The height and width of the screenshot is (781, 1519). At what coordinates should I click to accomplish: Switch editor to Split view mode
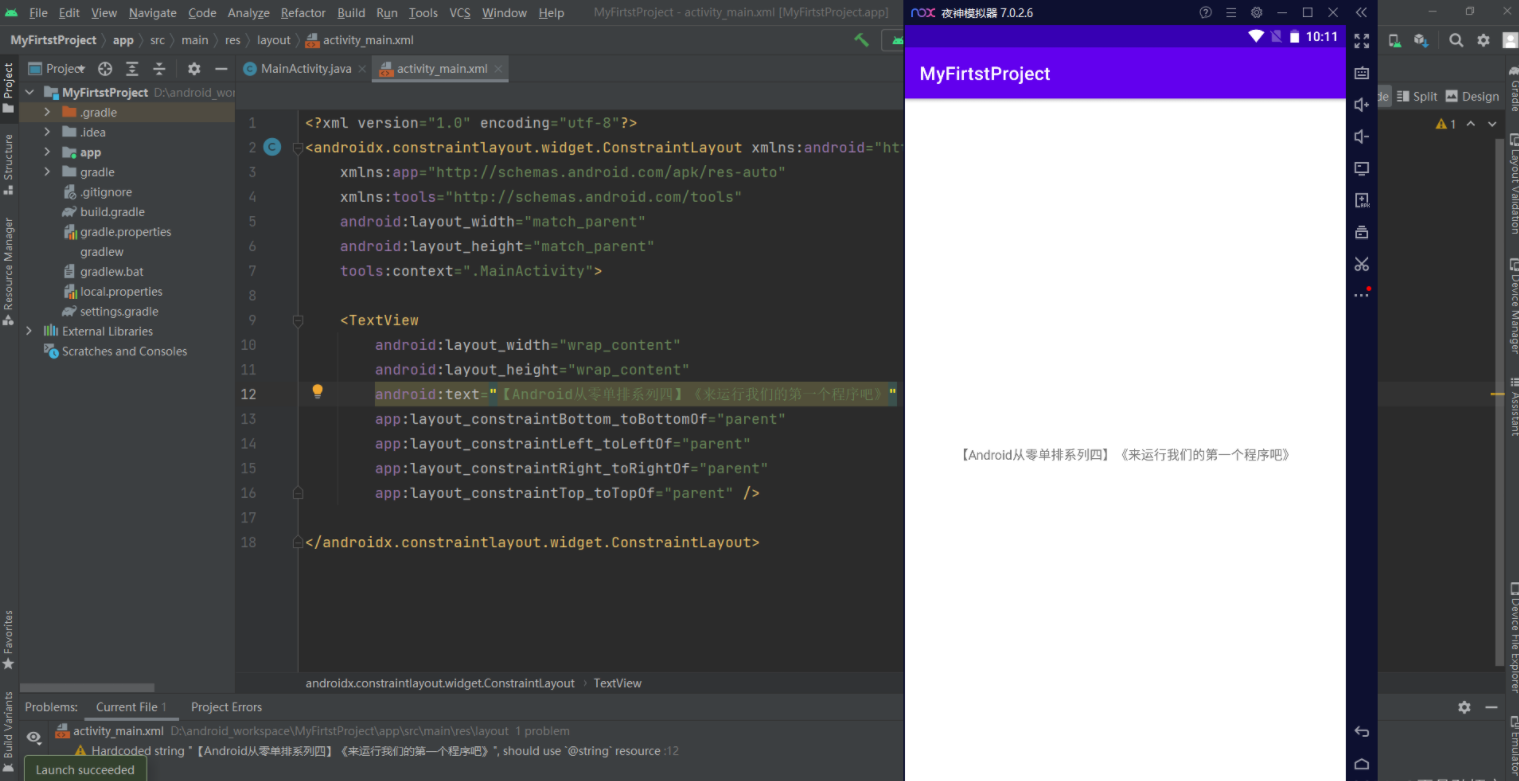(1417, 96)
